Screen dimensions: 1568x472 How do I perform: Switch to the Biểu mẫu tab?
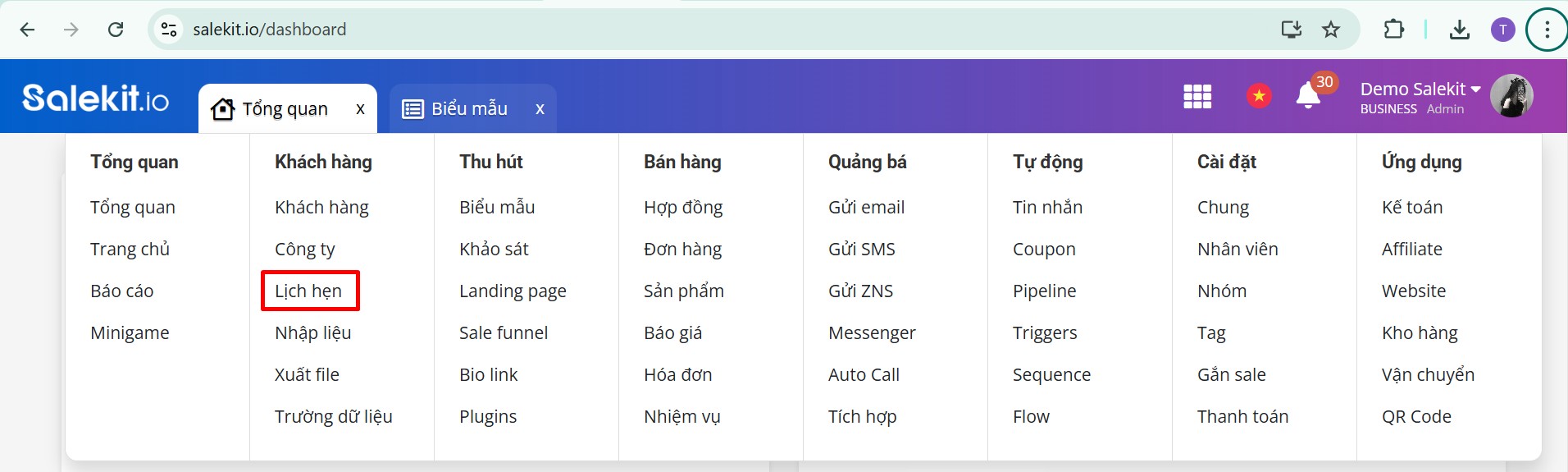456,109
